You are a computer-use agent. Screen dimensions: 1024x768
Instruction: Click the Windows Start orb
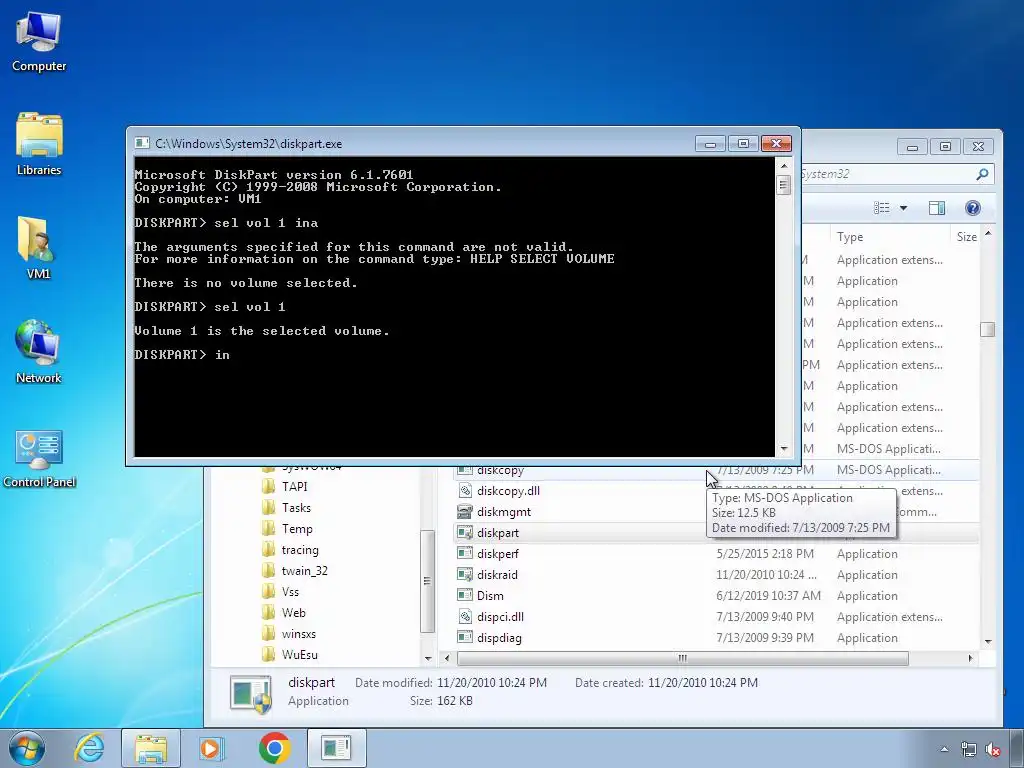point(26,748)
